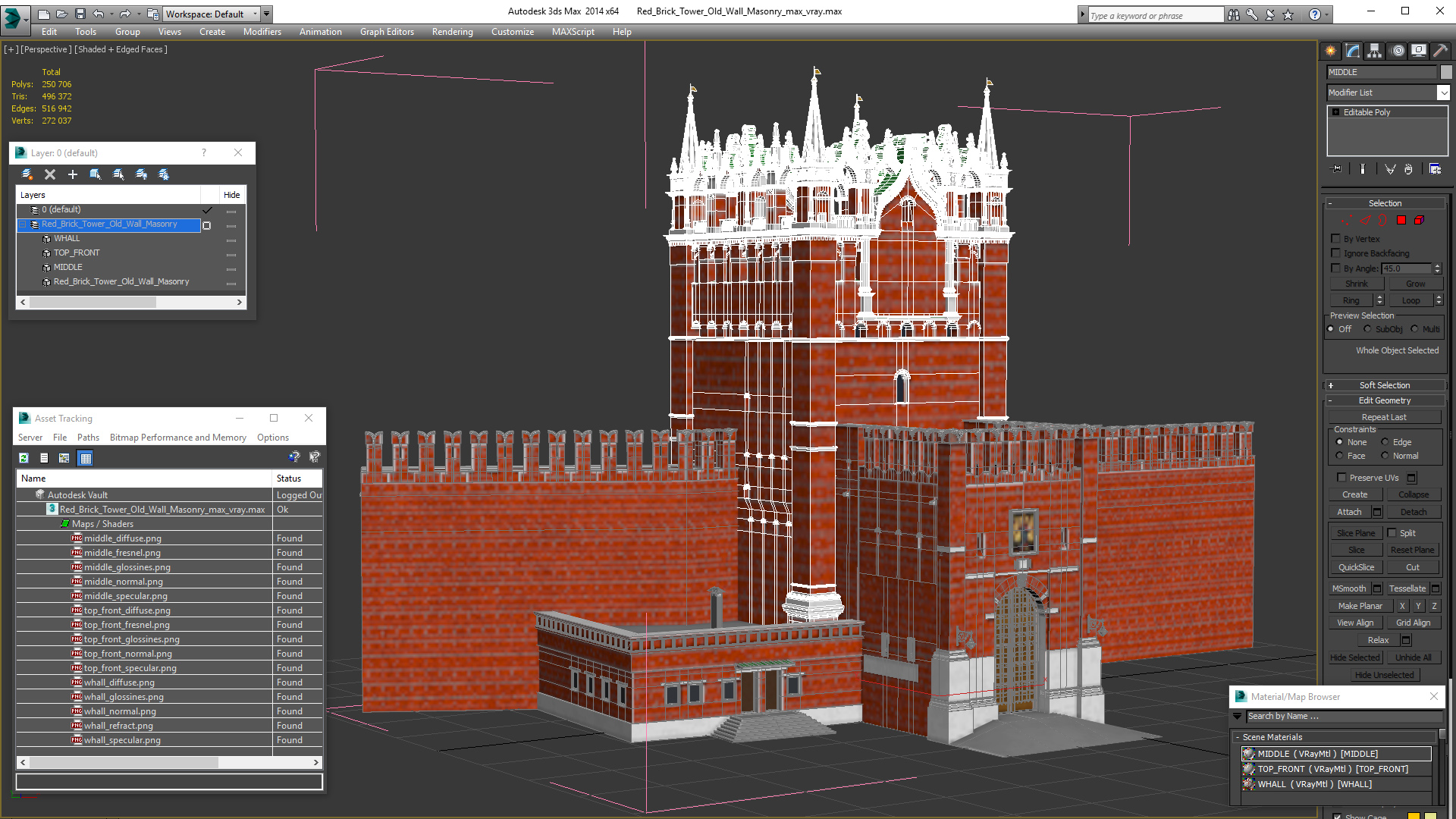The height and width of the screenshot is (819, 1456).
Task: Open the Create command panel tab
Action: pos(1331,51)
